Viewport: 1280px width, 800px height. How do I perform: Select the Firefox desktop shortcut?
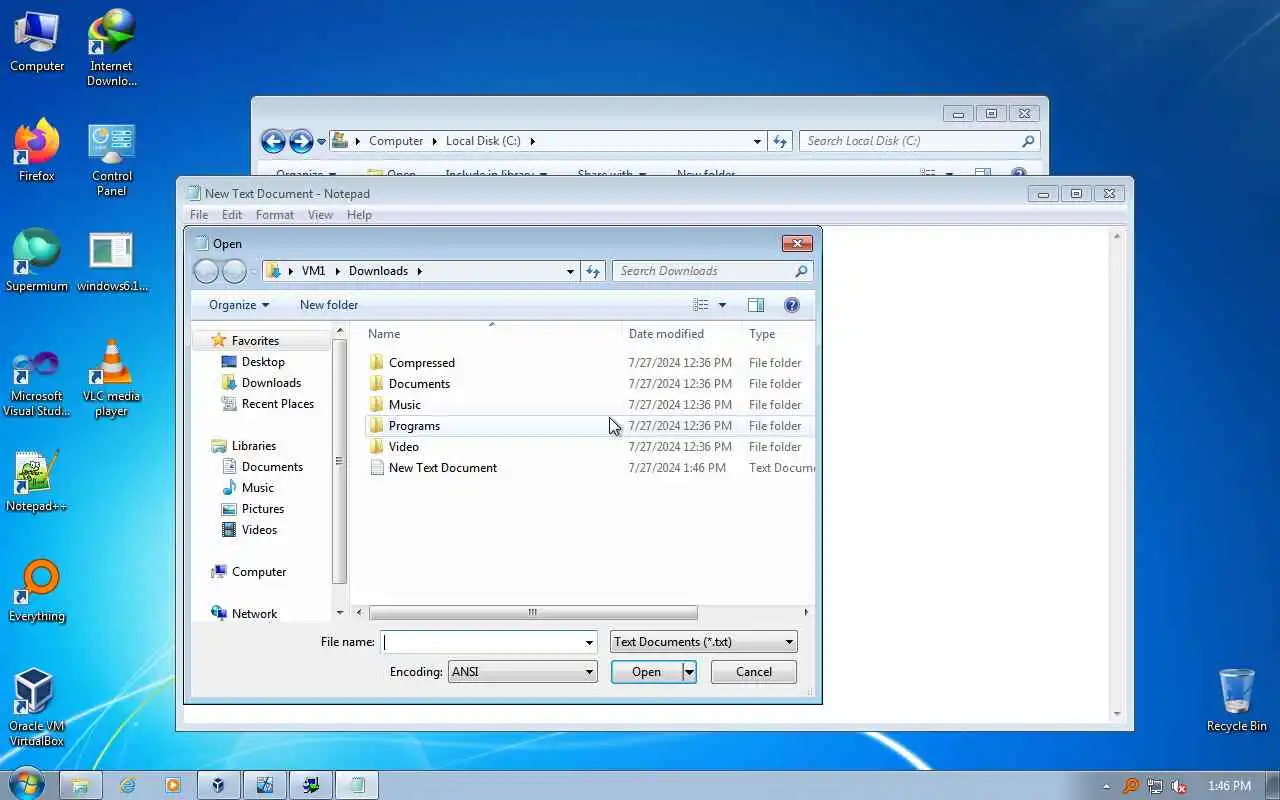(x=37, y=151)
